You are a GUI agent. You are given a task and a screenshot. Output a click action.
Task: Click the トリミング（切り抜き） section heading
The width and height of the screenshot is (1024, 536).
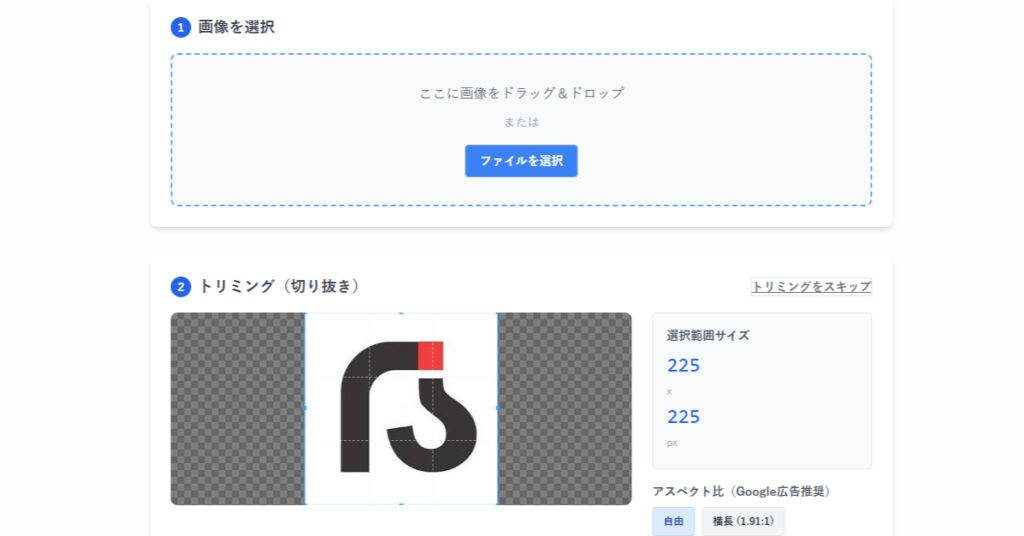pos(279,286)
